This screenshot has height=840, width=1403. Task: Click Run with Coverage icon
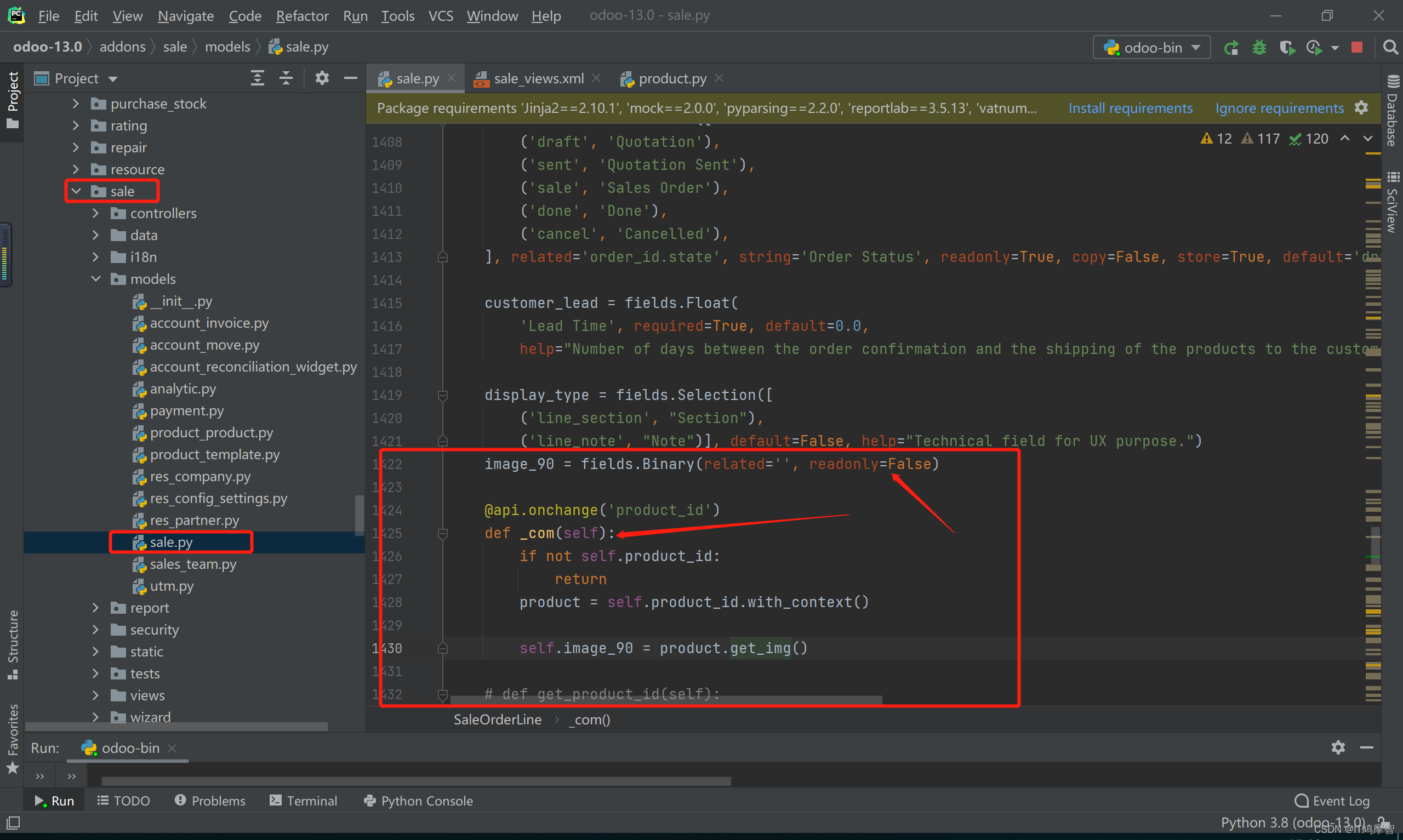1287,48
